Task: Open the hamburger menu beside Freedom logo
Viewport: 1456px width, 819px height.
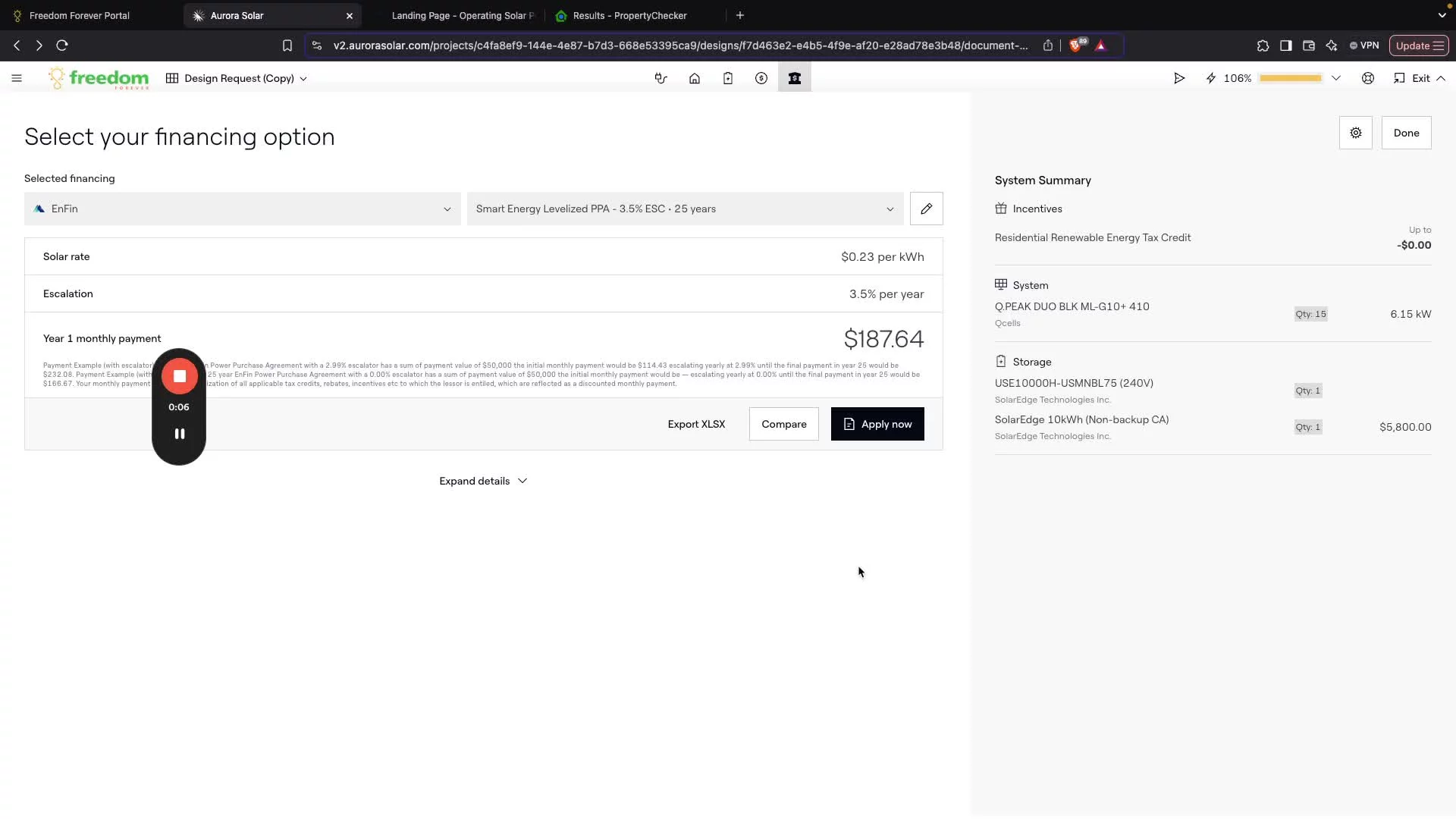Action: click(17, 78)
